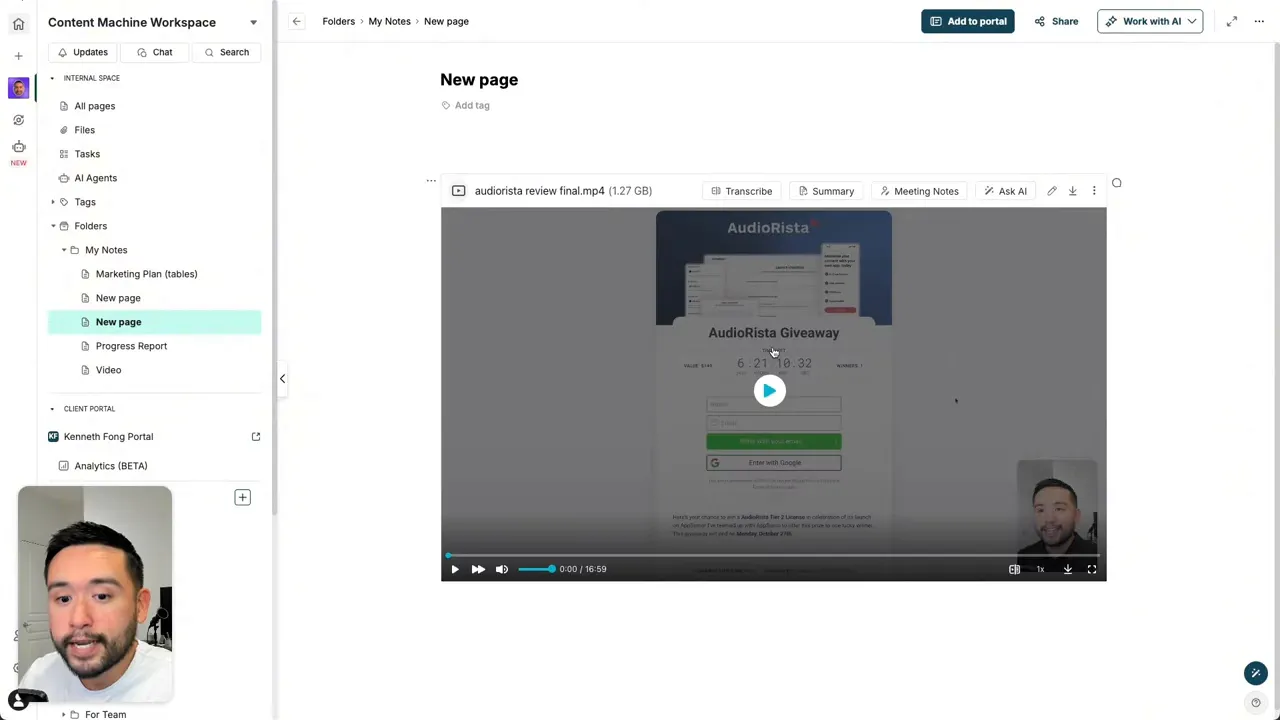Click the Add to portal button

967,21
